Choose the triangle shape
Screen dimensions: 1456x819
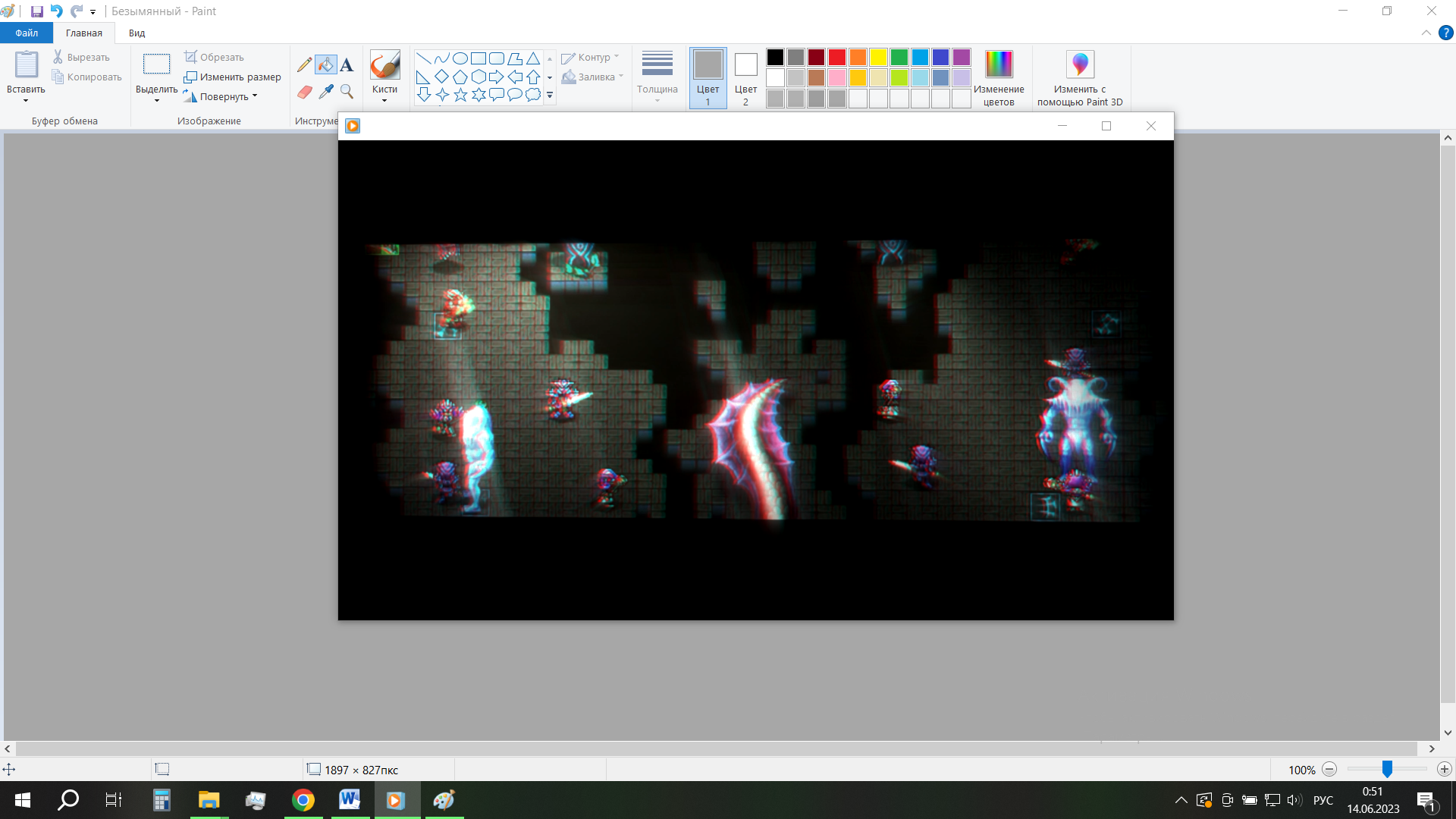533,58
